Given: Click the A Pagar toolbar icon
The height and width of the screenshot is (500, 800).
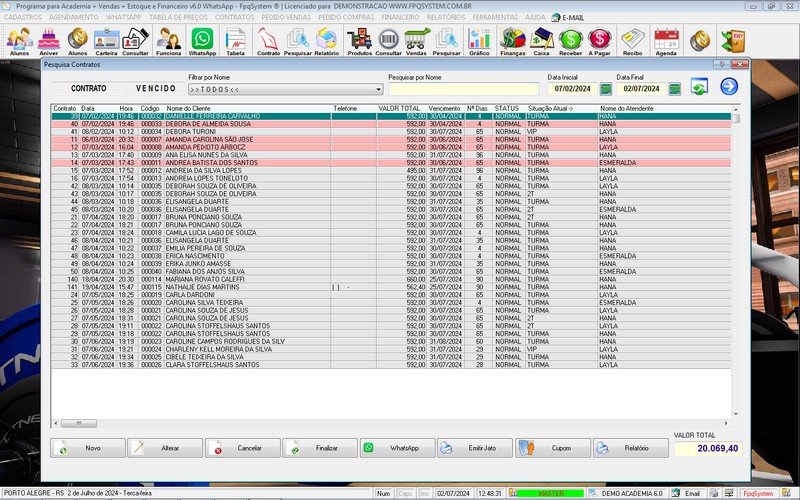Looking at the screenshot, I should tap(599, 40).
